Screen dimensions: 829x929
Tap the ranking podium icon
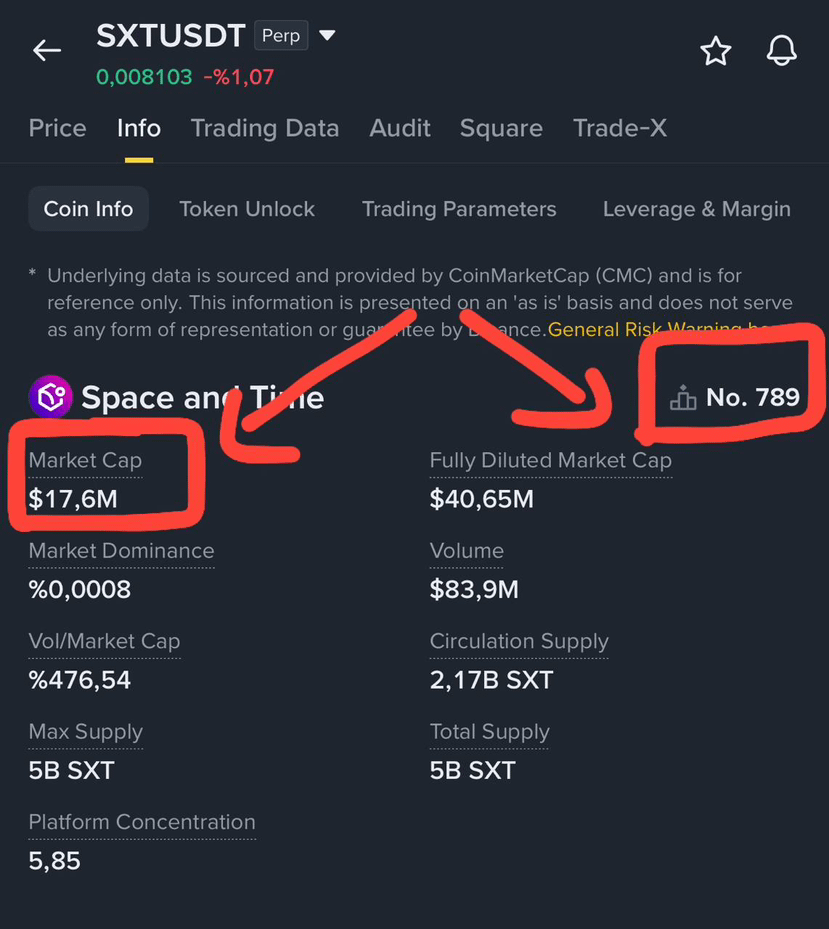683,398
